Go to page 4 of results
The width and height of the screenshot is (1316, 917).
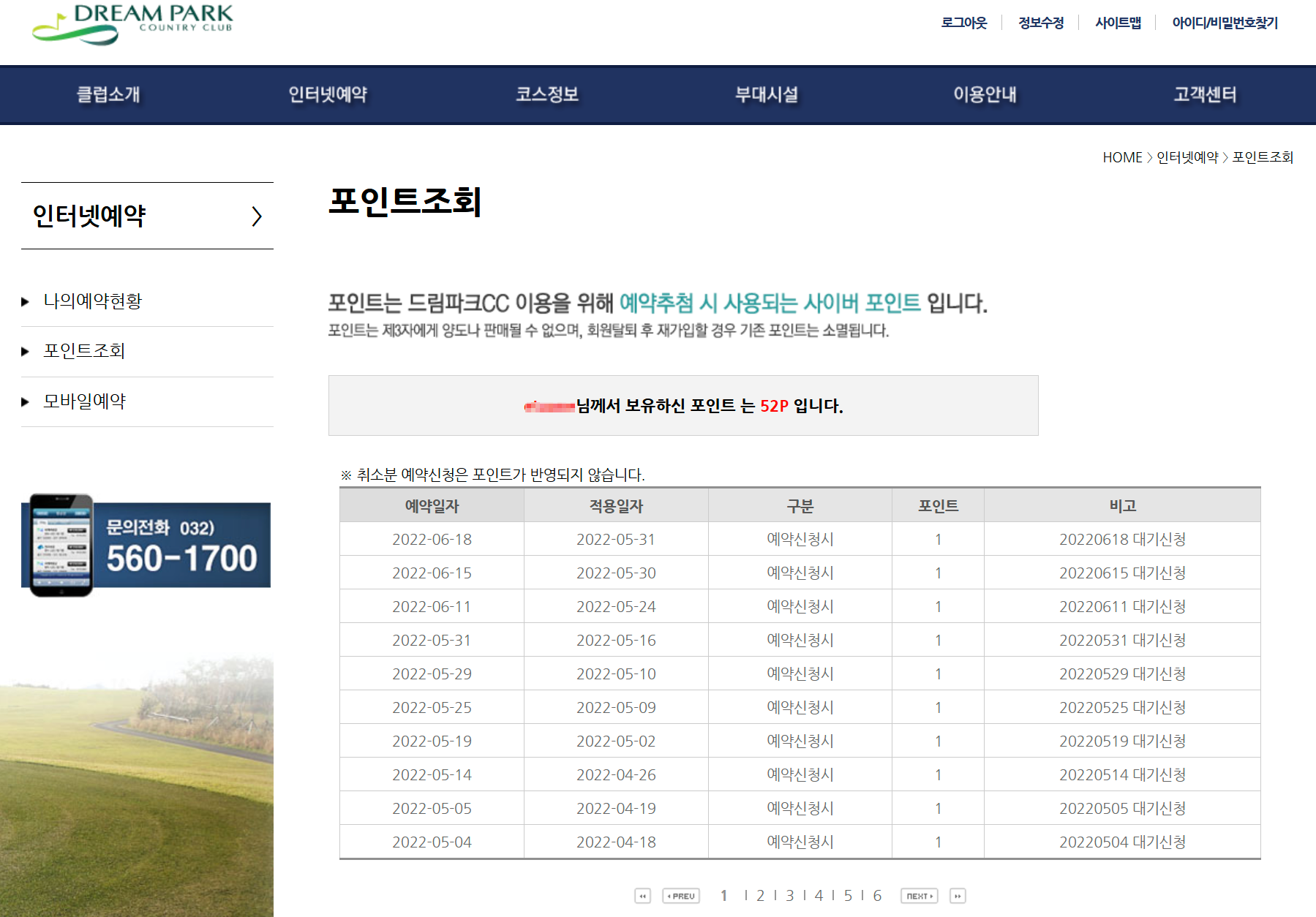pyautogui.click(x=819, y=896)
